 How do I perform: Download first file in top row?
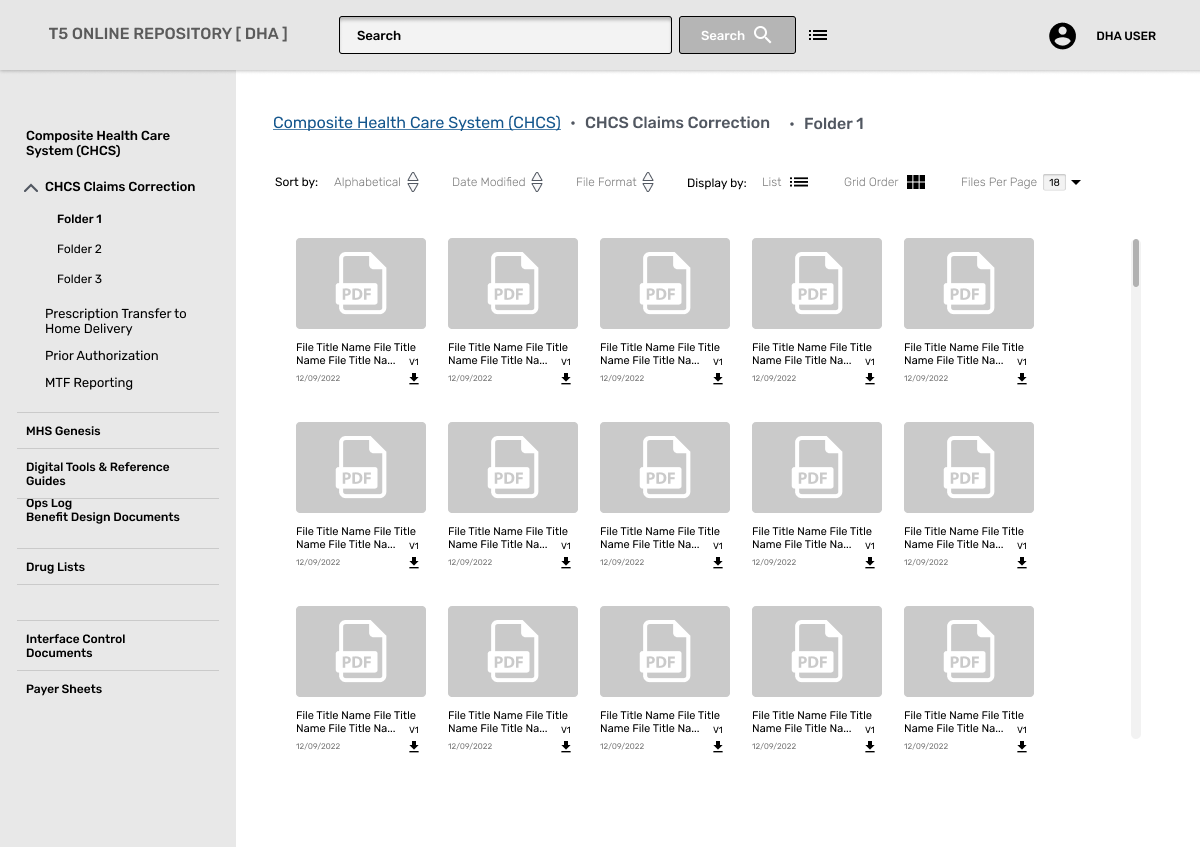click(414, 379)
